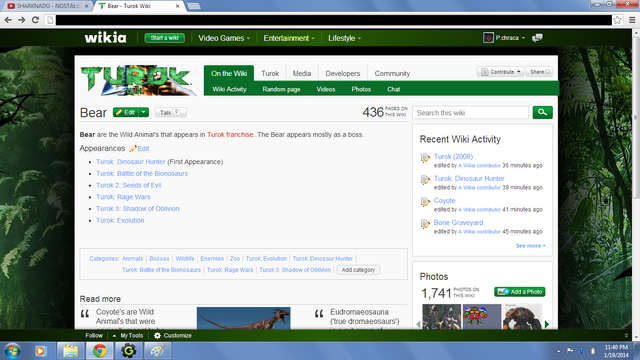Screen dimensions: 640x360
Task: Select the Turok navigation tab
Action: pyautogui.click(x=270, y=73)
